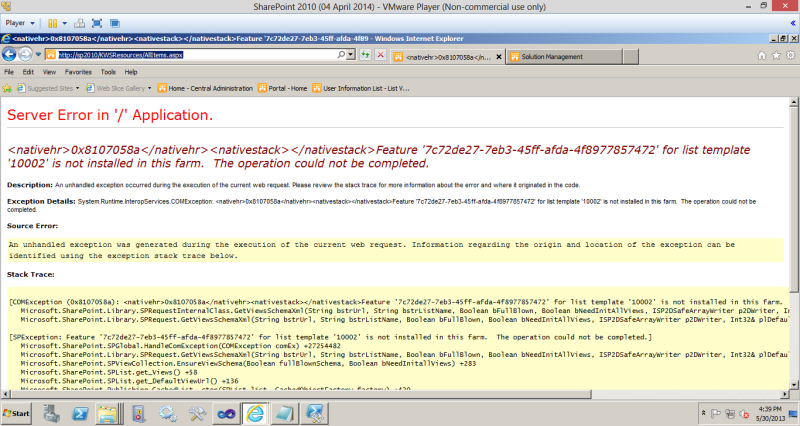This screenshot has height=426, width=800.
Task: Open Portal - Home bookmark
Action: click(x=283, y=88)
